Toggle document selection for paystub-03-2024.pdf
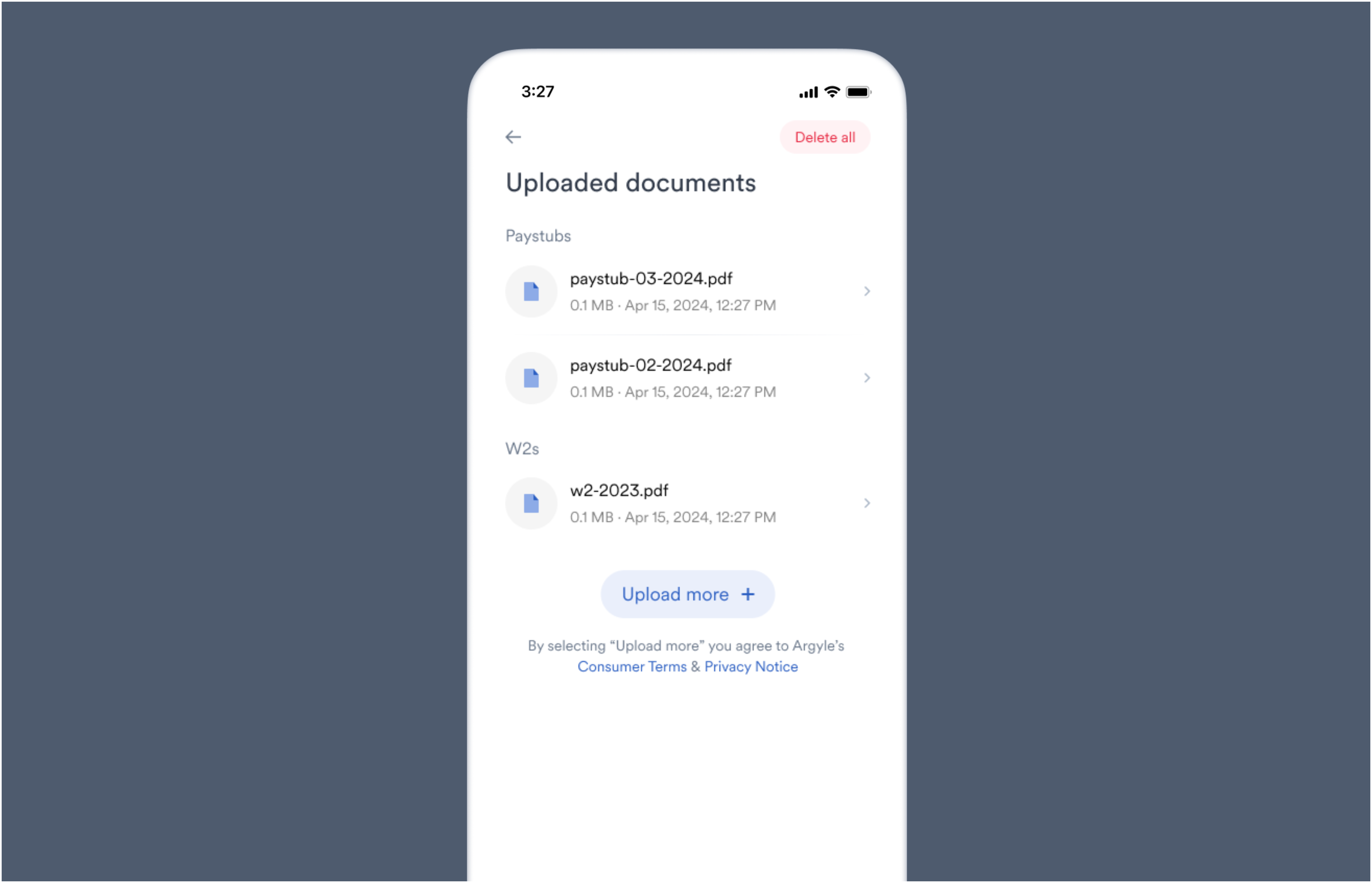Image resolution: width=1372 pixels, height=883 pixels. [530, 290]
